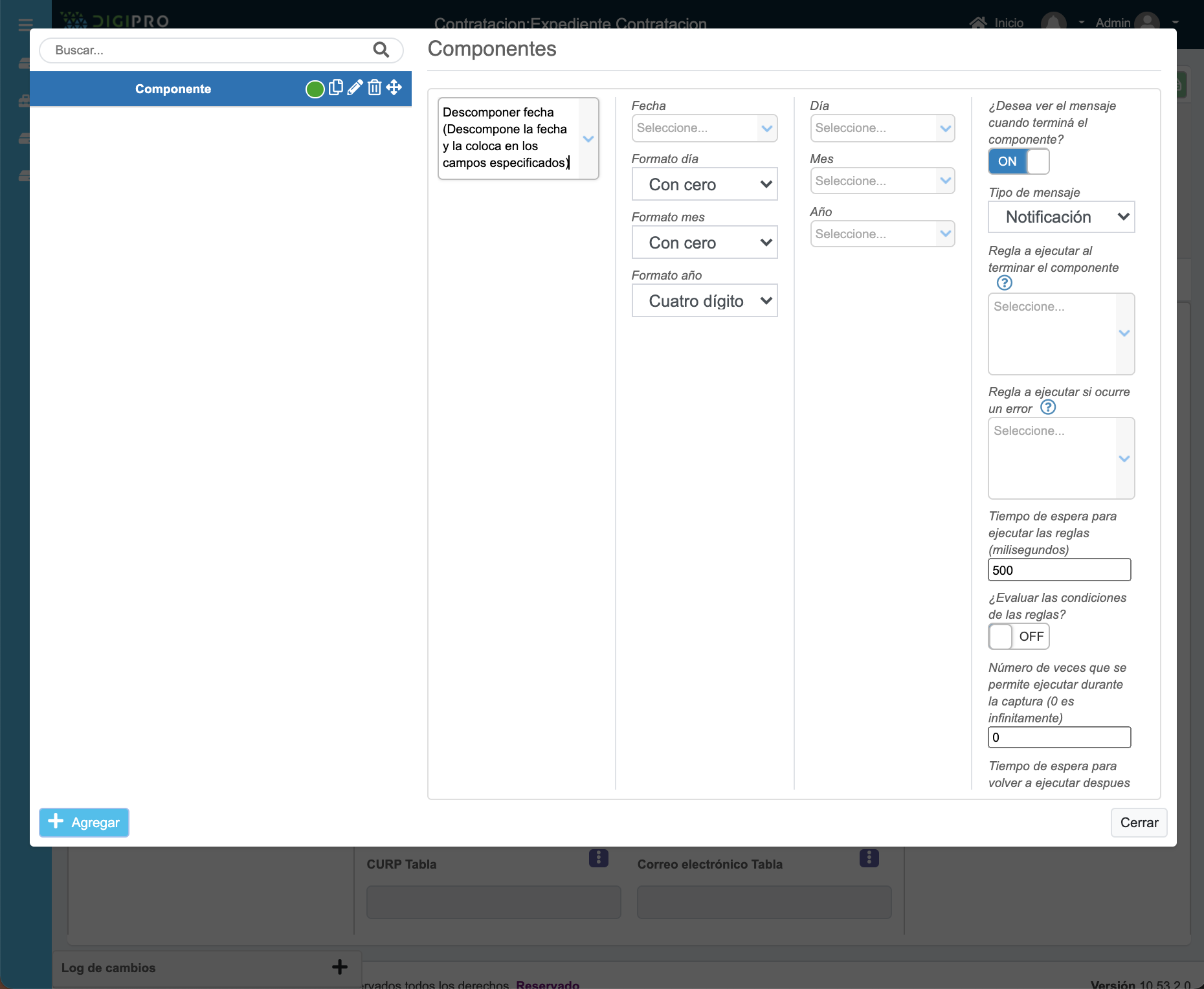Open help for 'Regla a ejecutar al terminar'
This screenshot has width=1204, height=989.
click(1004, 283)
